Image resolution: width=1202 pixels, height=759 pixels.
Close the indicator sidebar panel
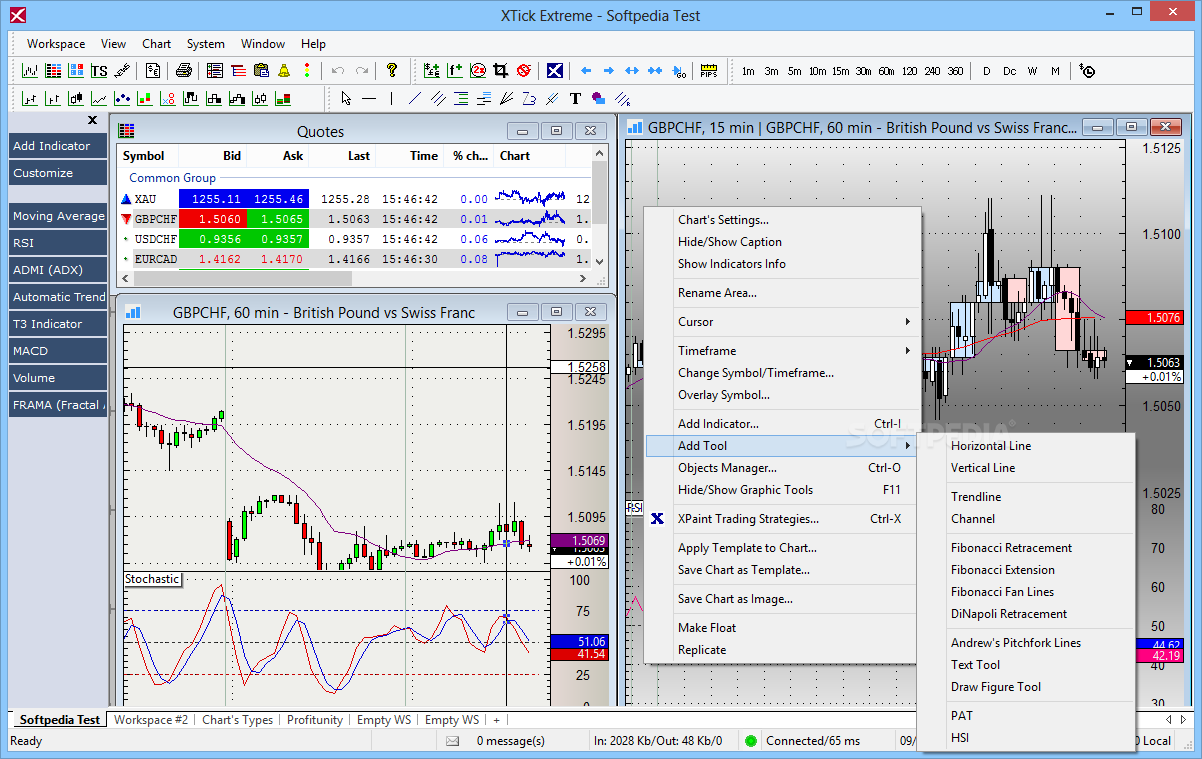(93, 120)
